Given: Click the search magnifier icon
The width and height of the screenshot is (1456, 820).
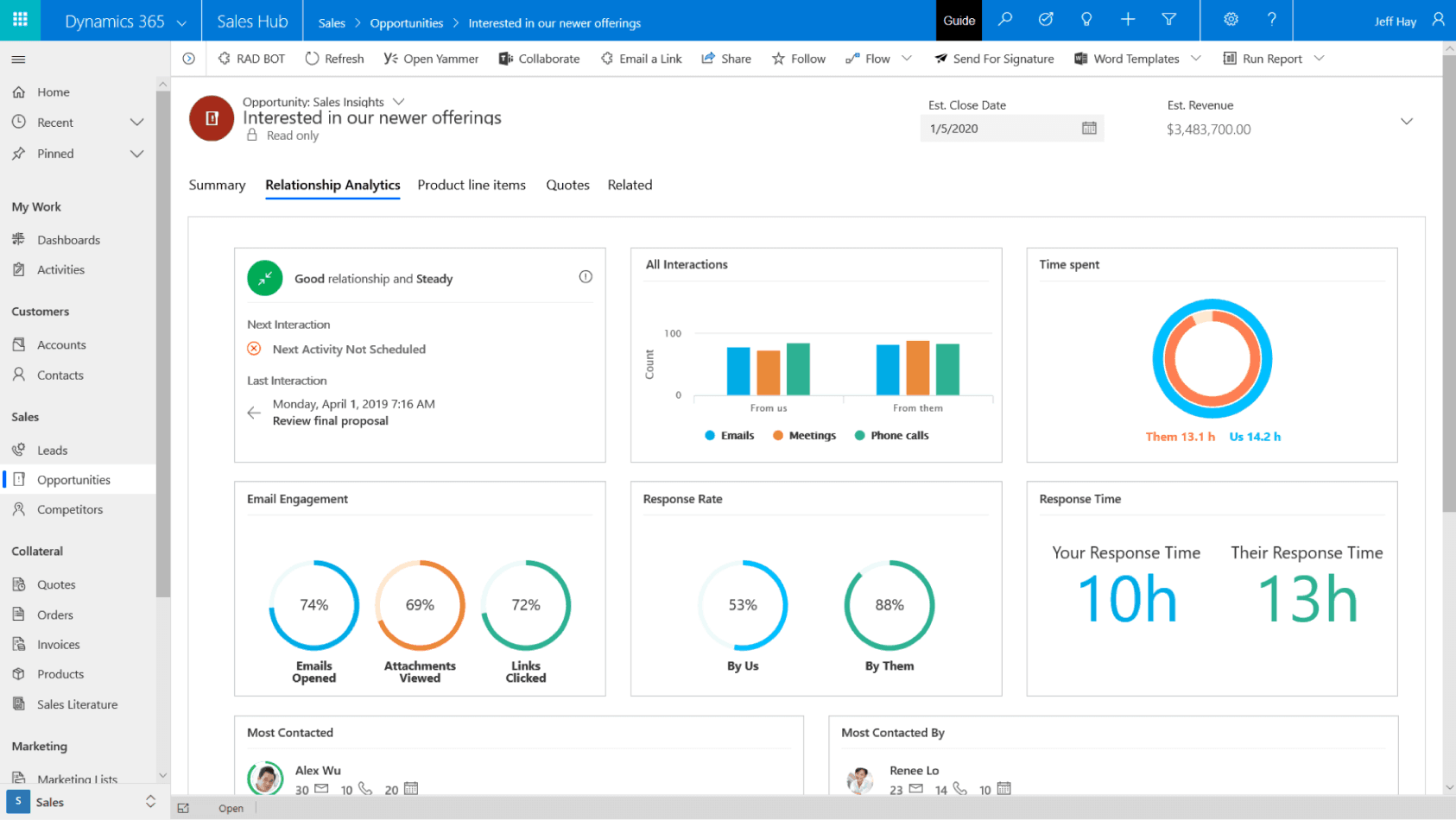Looking at the screenshot, I should tap(1005, 20).
